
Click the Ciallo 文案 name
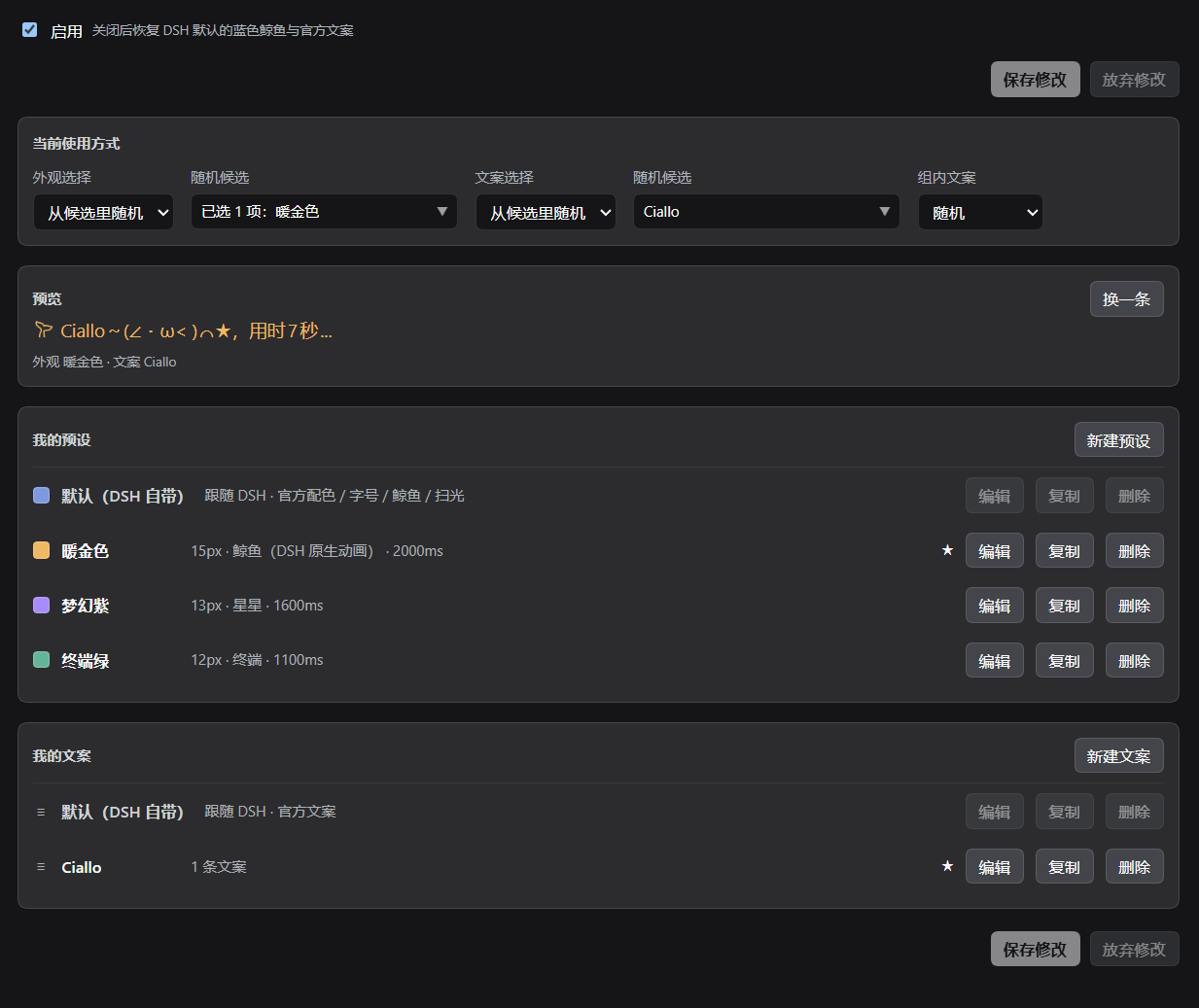point(81,867)
